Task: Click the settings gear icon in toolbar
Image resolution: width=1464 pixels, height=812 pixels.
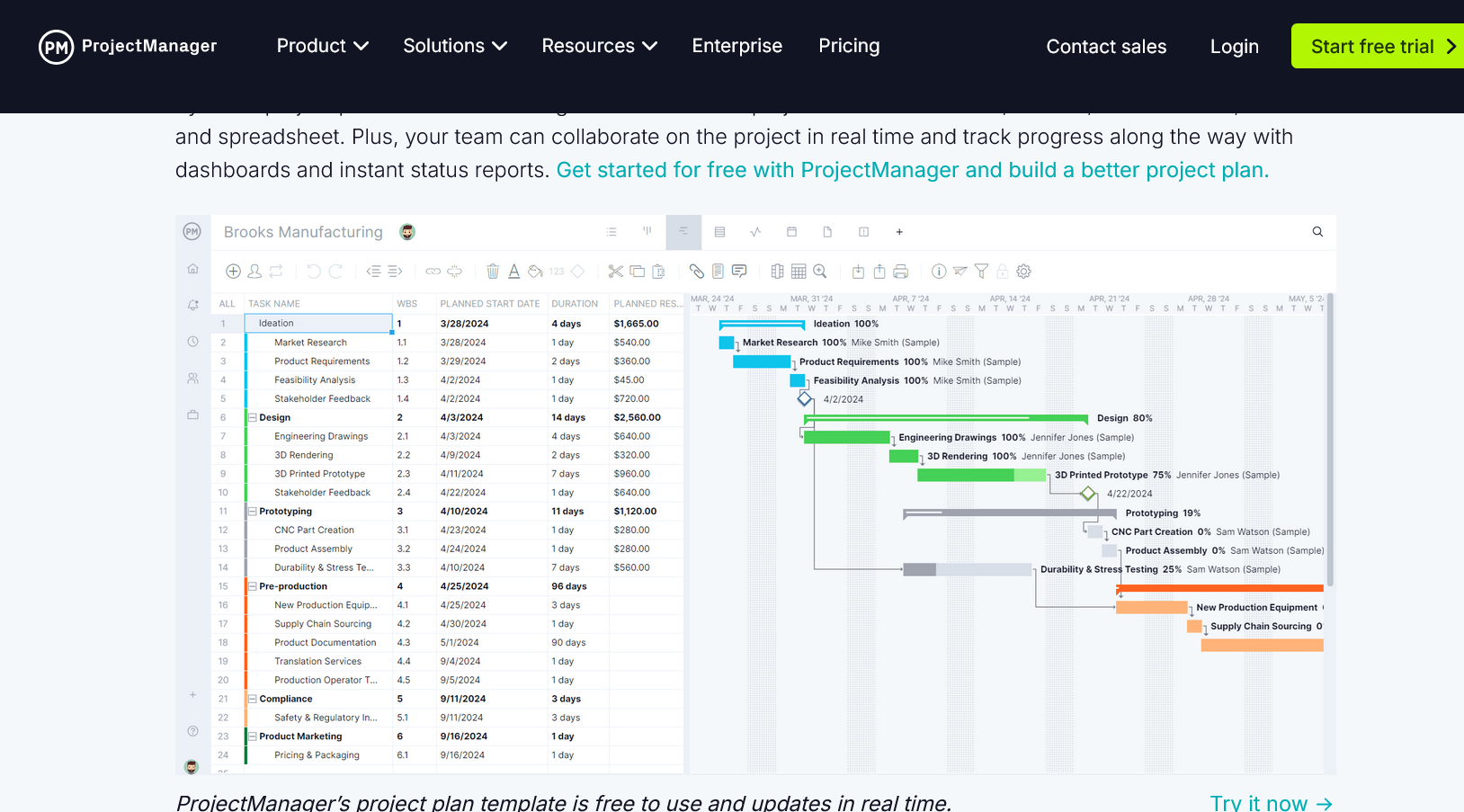Action: [x=1023, y=272]
